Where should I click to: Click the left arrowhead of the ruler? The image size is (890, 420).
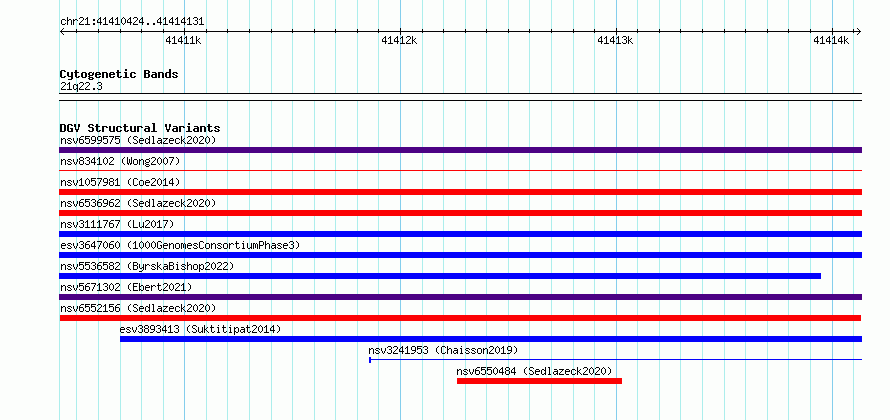62,31
